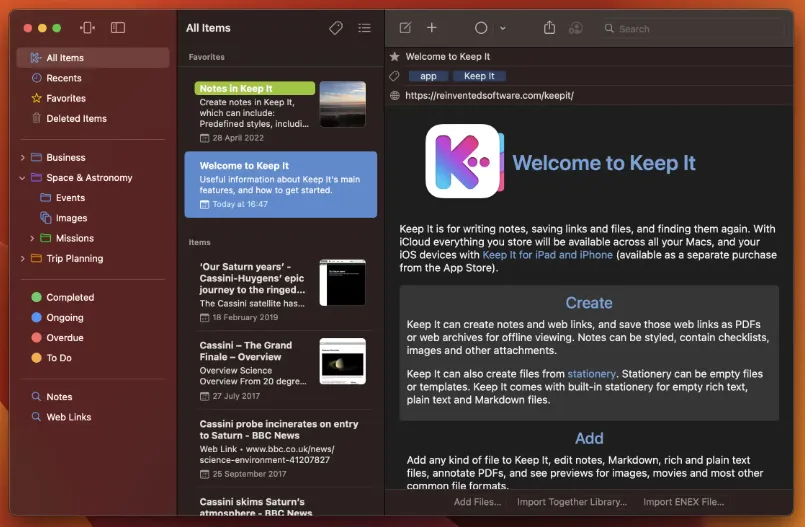Viewport: 805px width, 527px height.
Task: Open the Missions folder
Action: [x=74, y=238]
